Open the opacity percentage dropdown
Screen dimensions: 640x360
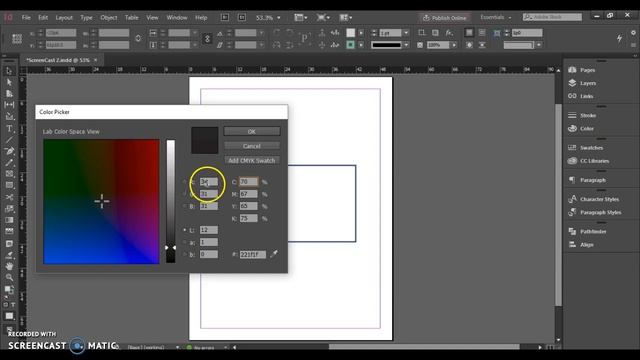coord(454,45)
